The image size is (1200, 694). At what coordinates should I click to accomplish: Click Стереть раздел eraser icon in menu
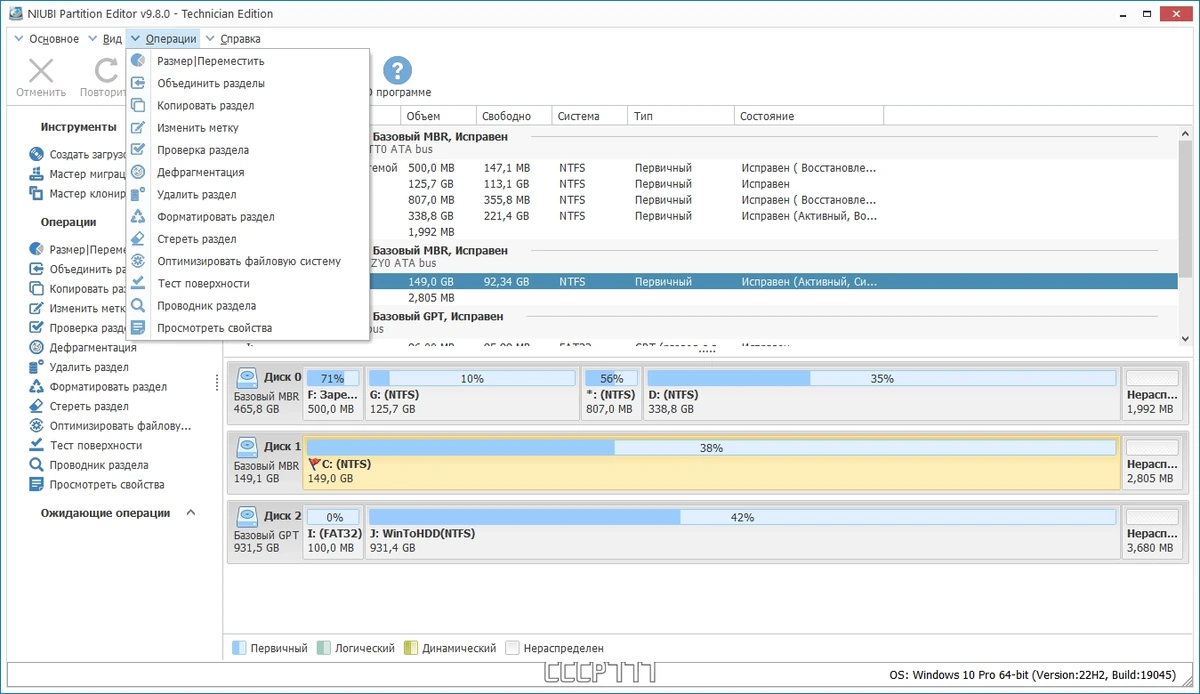pyautogui.click(x=138, y=239)
